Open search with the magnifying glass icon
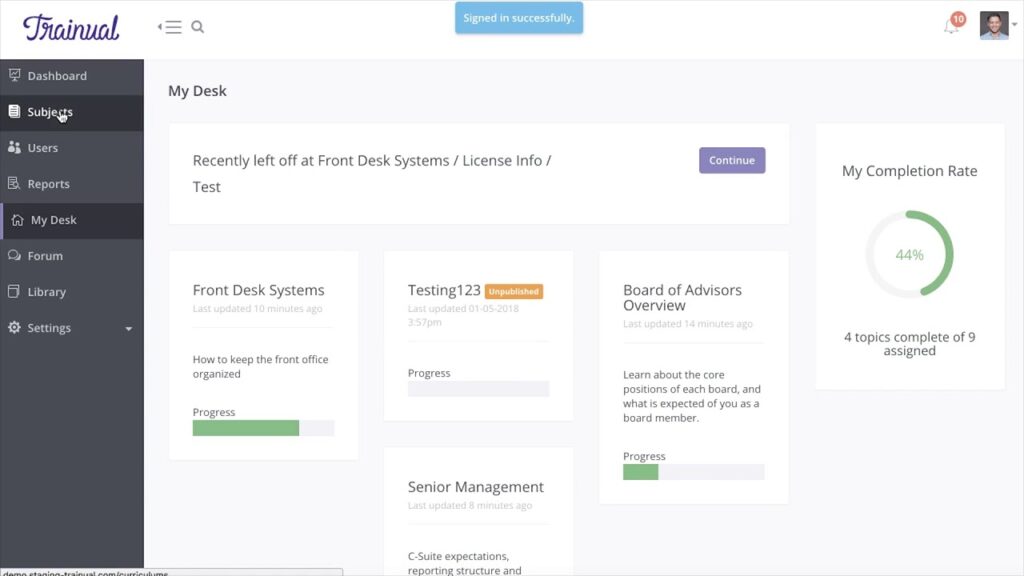 [197, 27]
